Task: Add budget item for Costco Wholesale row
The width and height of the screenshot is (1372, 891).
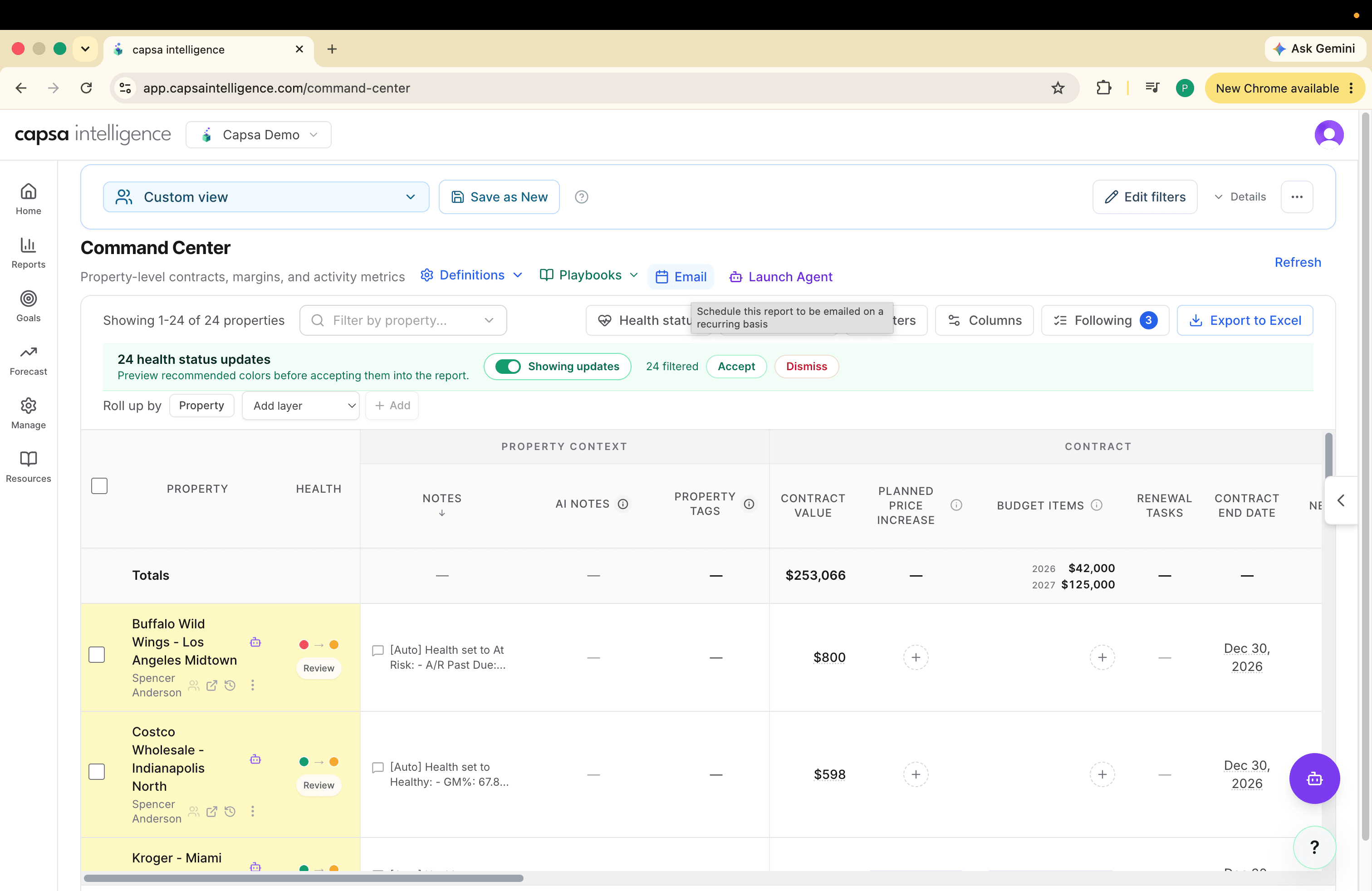Action: tap(1102, 774)
